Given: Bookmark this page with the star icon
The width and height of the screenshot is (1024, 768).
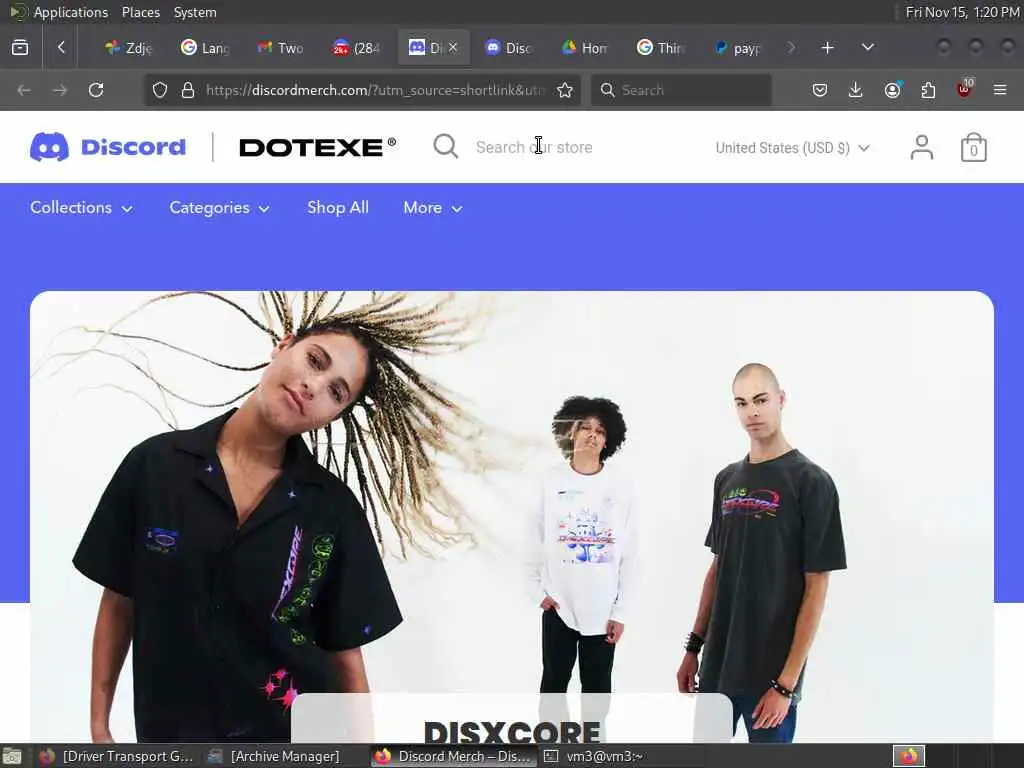Looking at the screenshot, I should (565, 90).
